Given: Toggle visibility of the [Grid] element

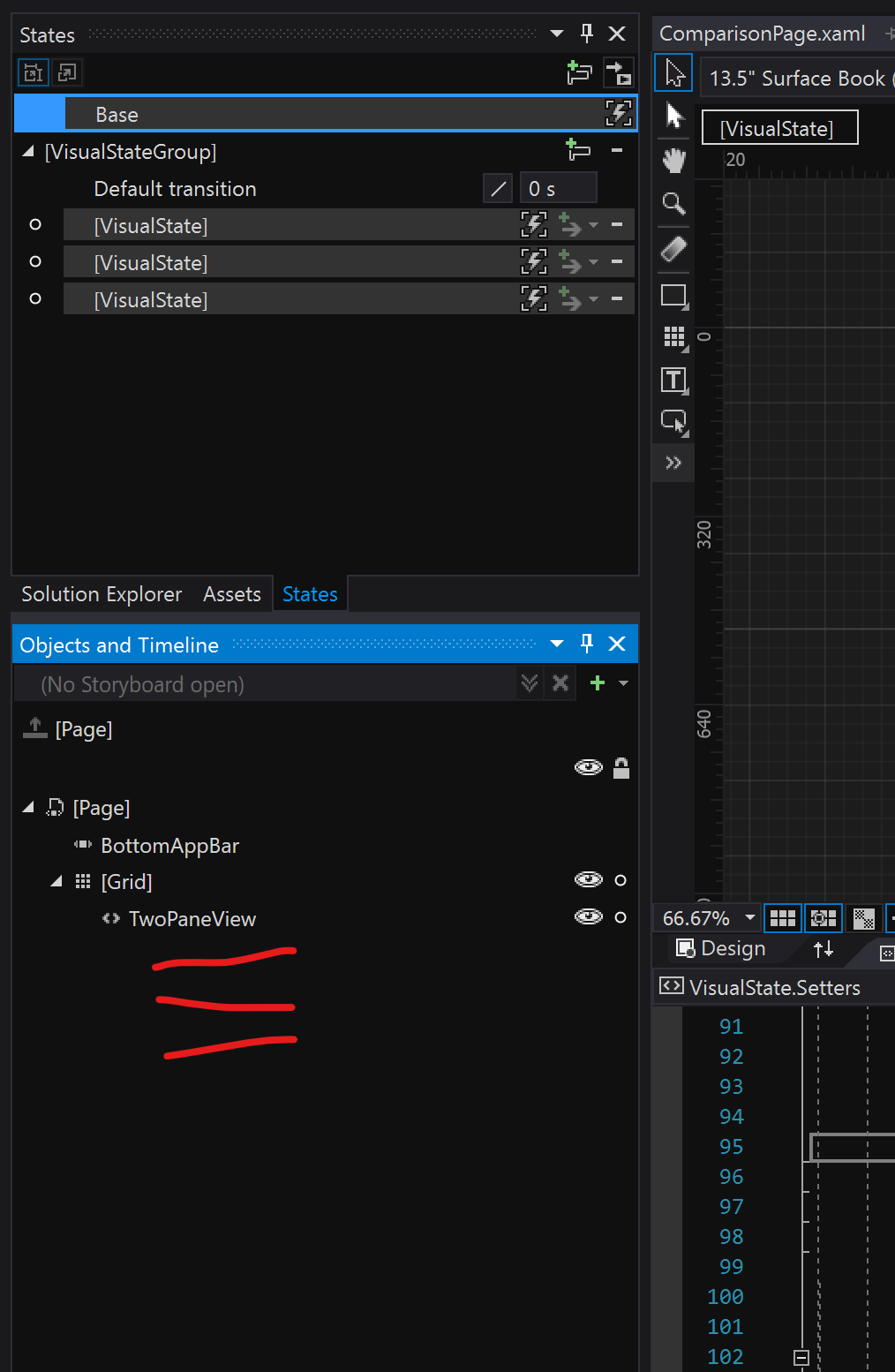Looking at the screenshot, I should [589, 879].
